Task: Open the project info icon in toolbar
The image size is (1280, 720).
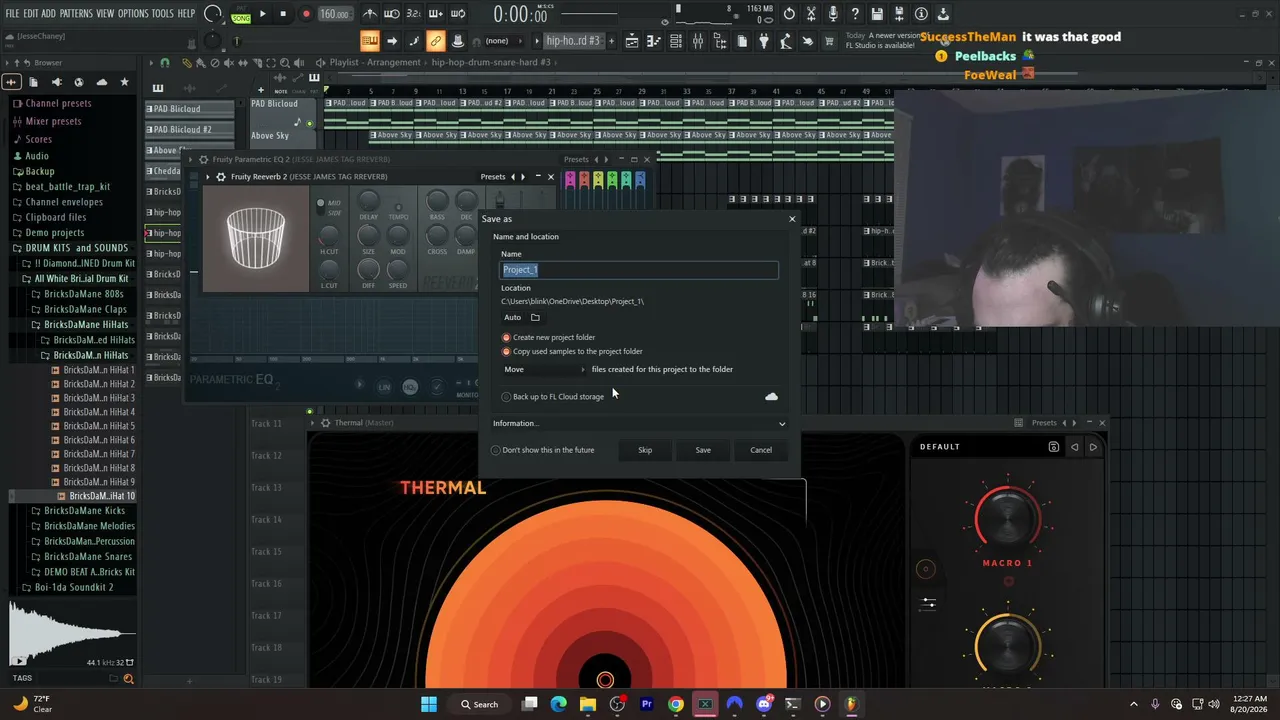Action: (921, 14)
